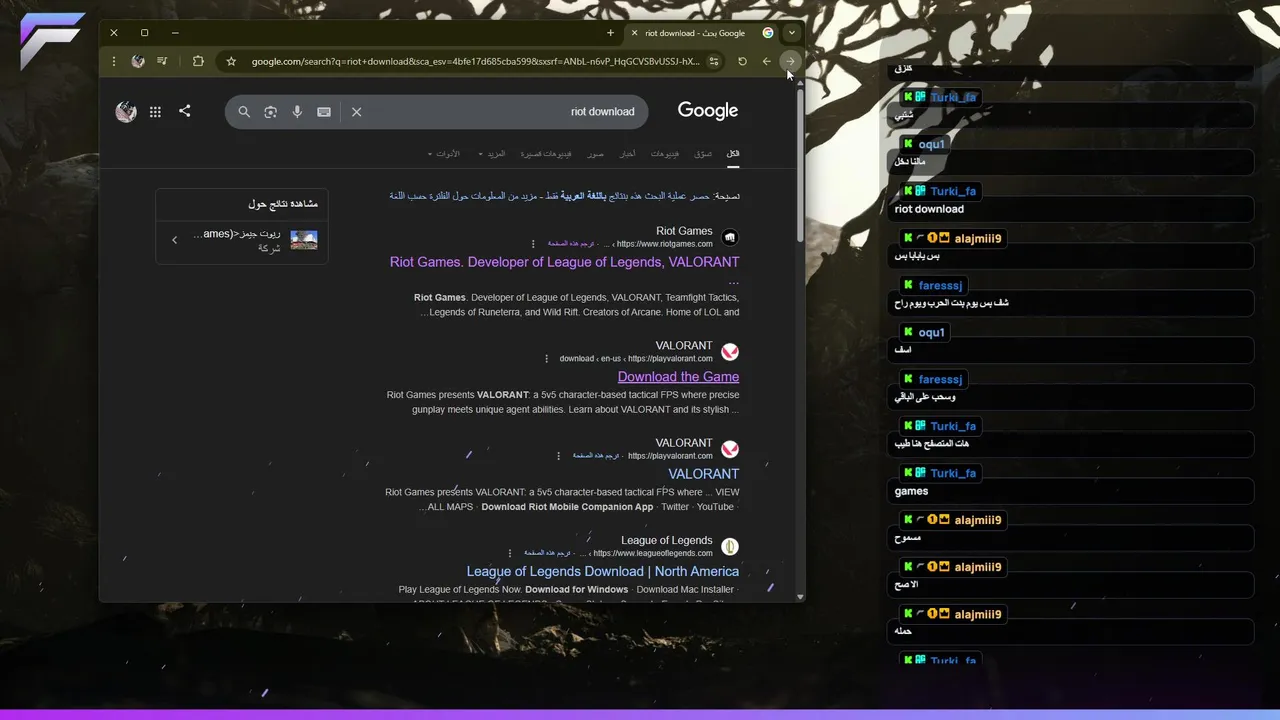Open the Riot Games. Developer of League of Legends link
The width and height of the screenshot is (1280, 720).
tap(565, 262)
